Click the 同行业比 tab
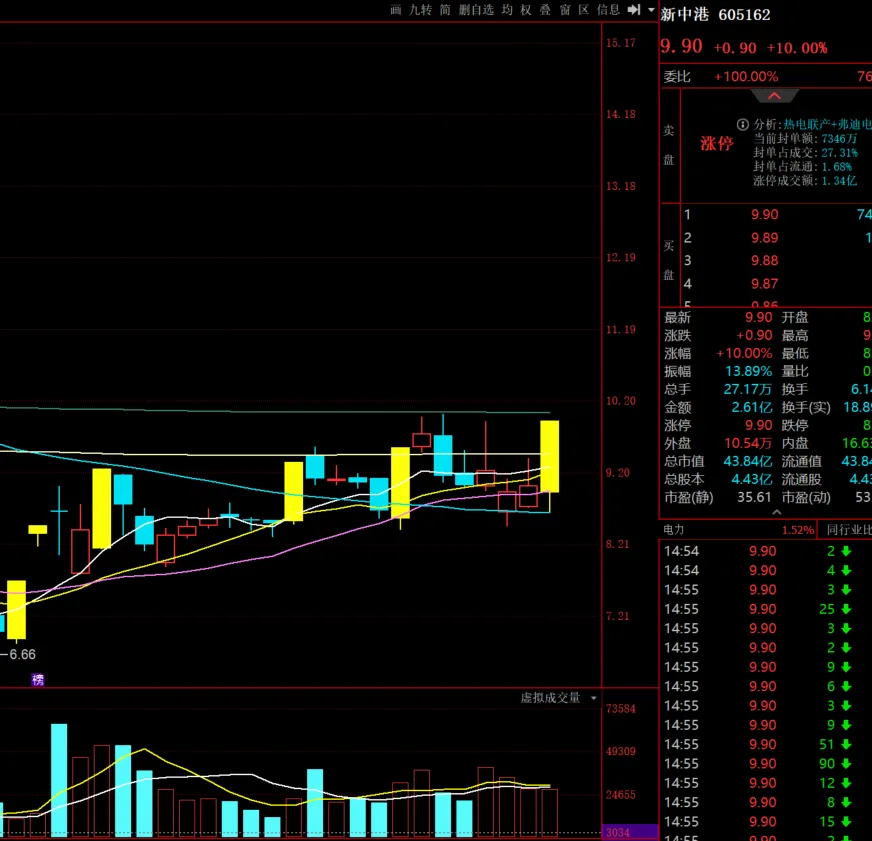The height and width of the screenshot is (841, 872). tap(849, 530)
